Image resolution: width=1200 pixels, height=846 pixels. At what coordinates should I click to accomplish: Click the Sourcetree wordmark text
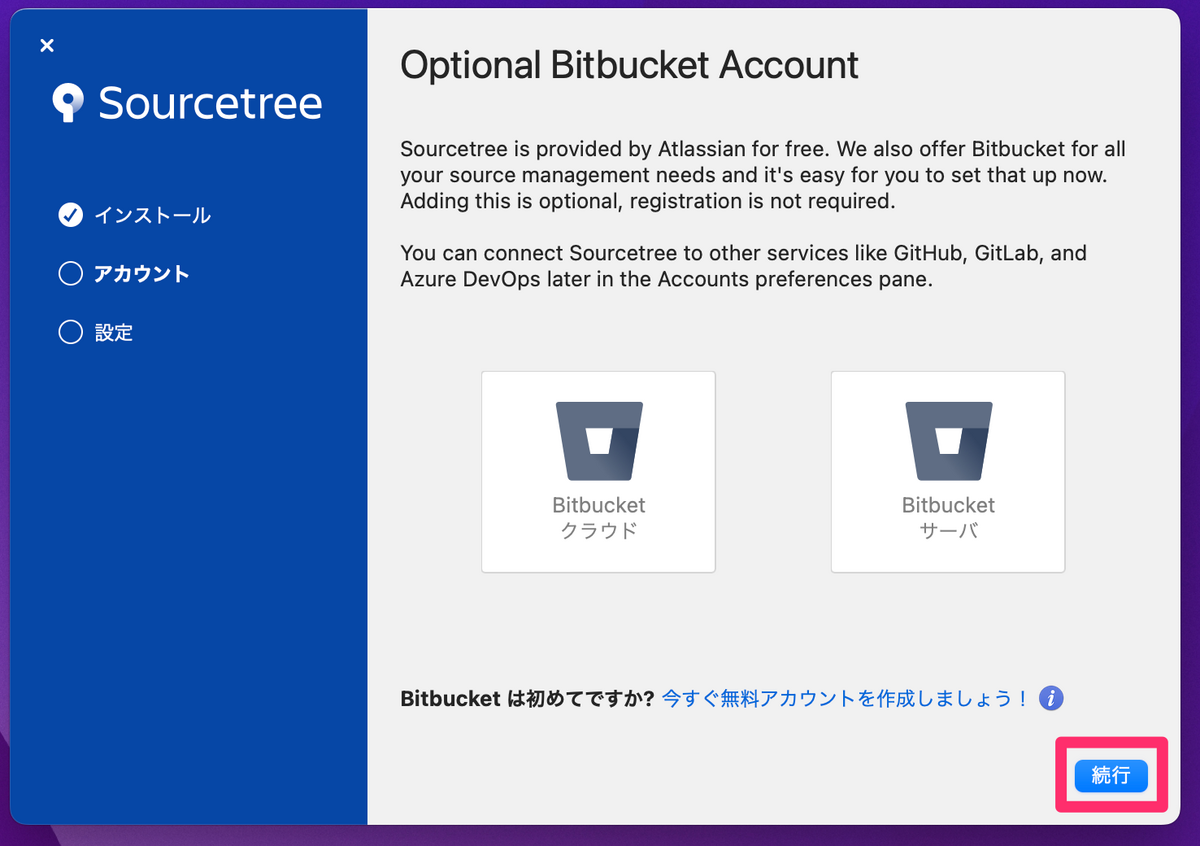pyautogui.click(x=211, y=103)
